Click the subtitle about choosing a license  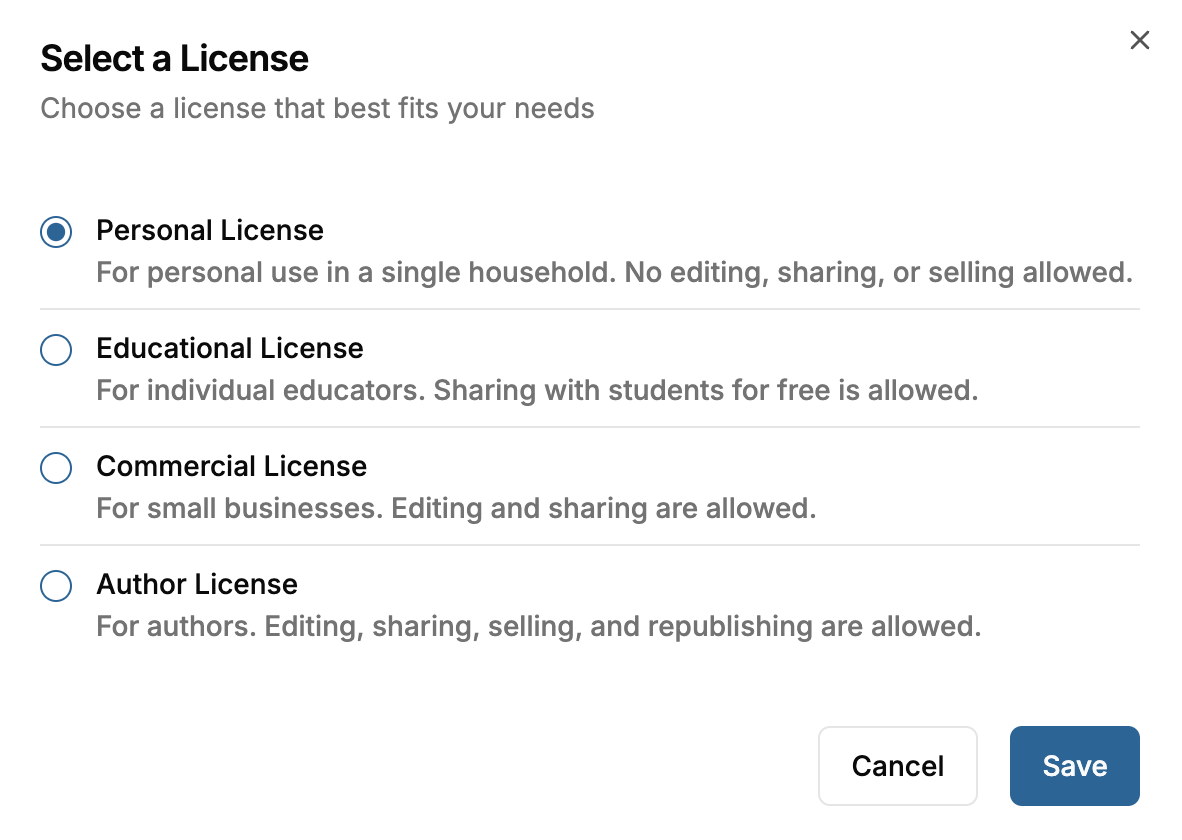[x=317, y=108]
